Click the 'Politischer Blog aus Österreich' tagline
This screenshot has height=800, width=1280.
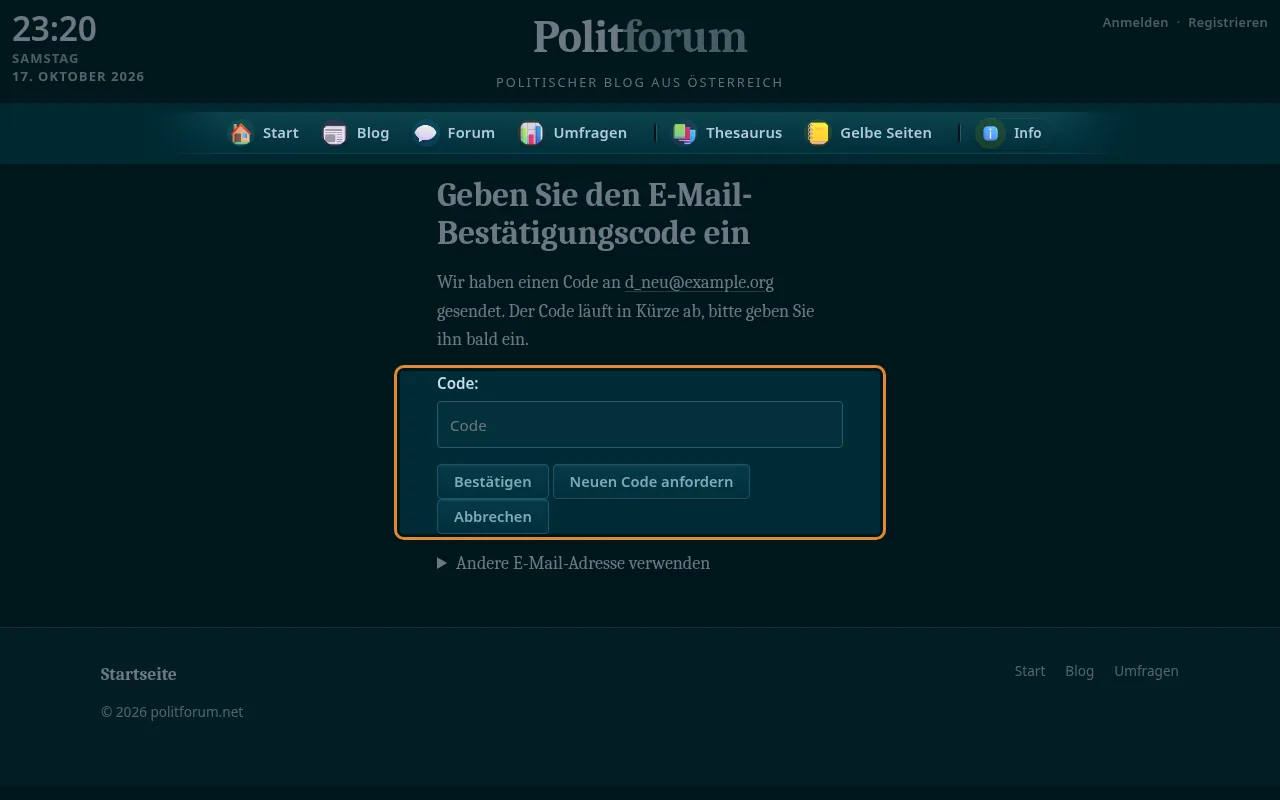point(640,83)
